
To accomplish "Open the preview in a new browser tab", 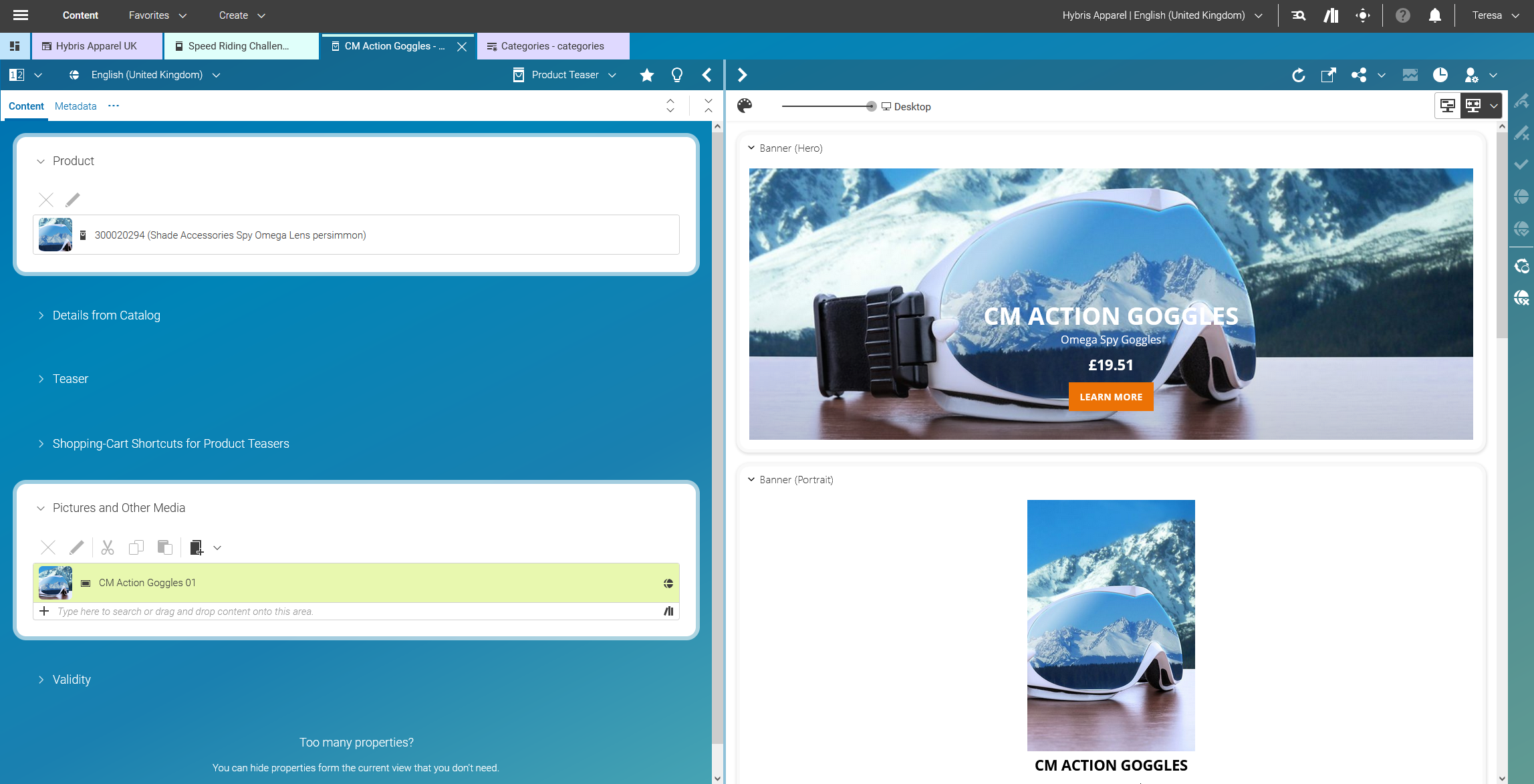I will (x=1329, y=75).
